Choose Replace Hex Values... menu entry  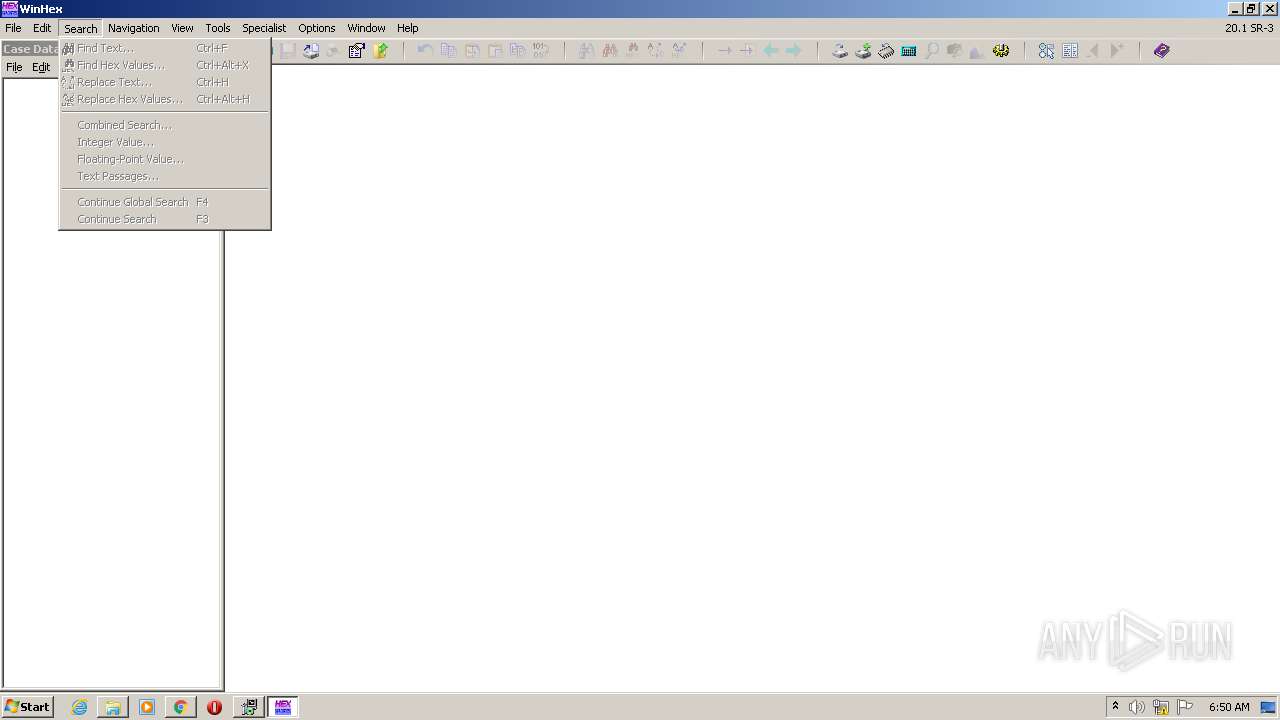(165, 99)
